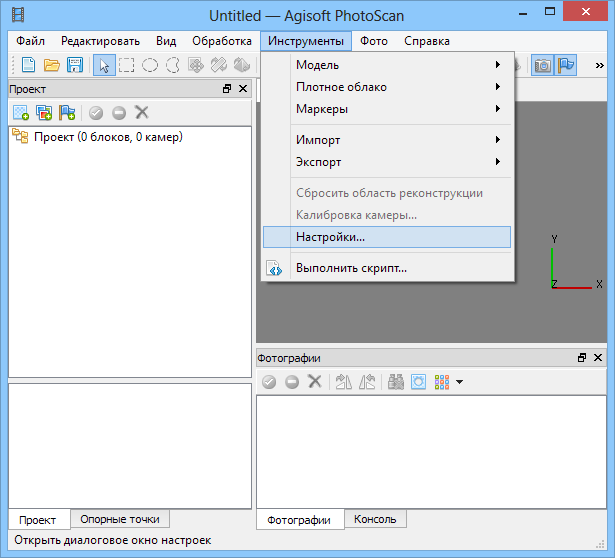Open the Редактировать menu
This screenshot has width=615, height=558.
pos(100,41)
